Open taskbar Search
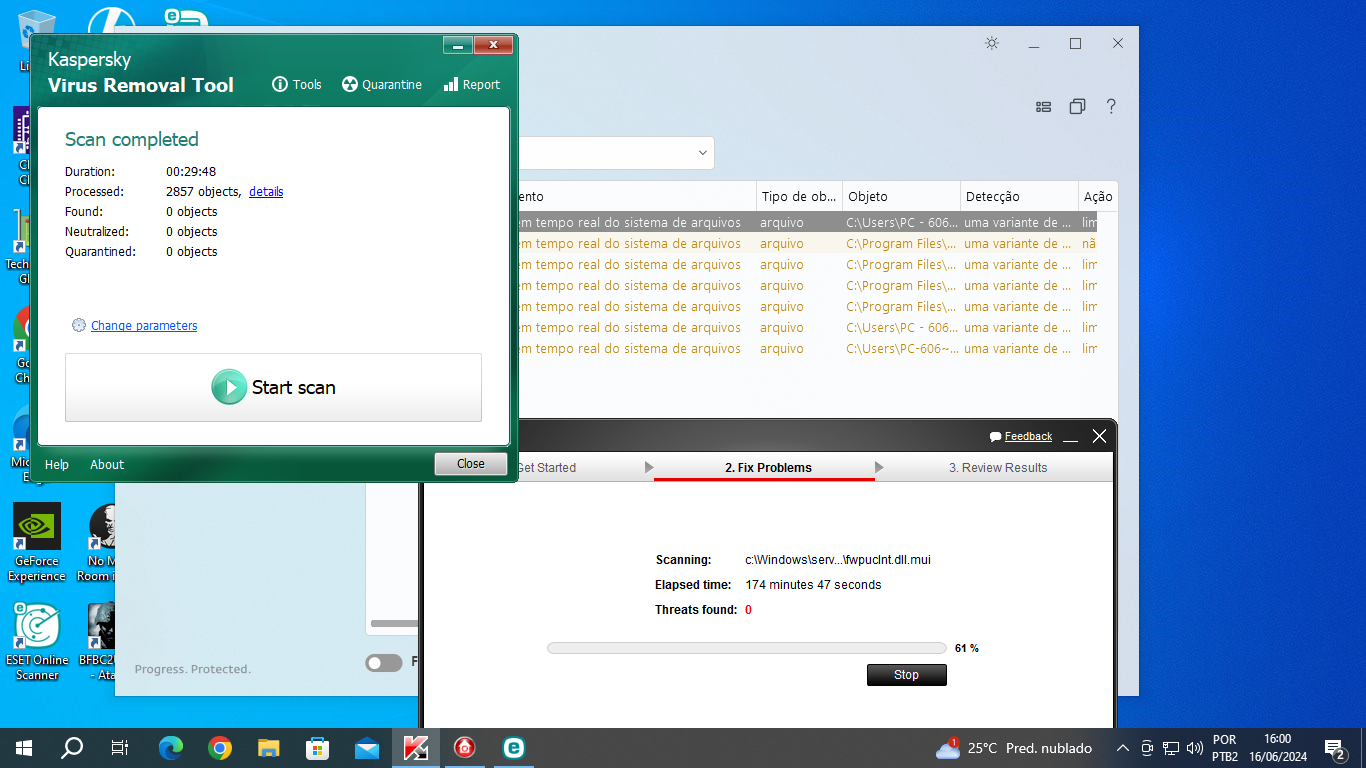Image resolution: width=1366 pixels, height=768 pixels. point(72,747)
